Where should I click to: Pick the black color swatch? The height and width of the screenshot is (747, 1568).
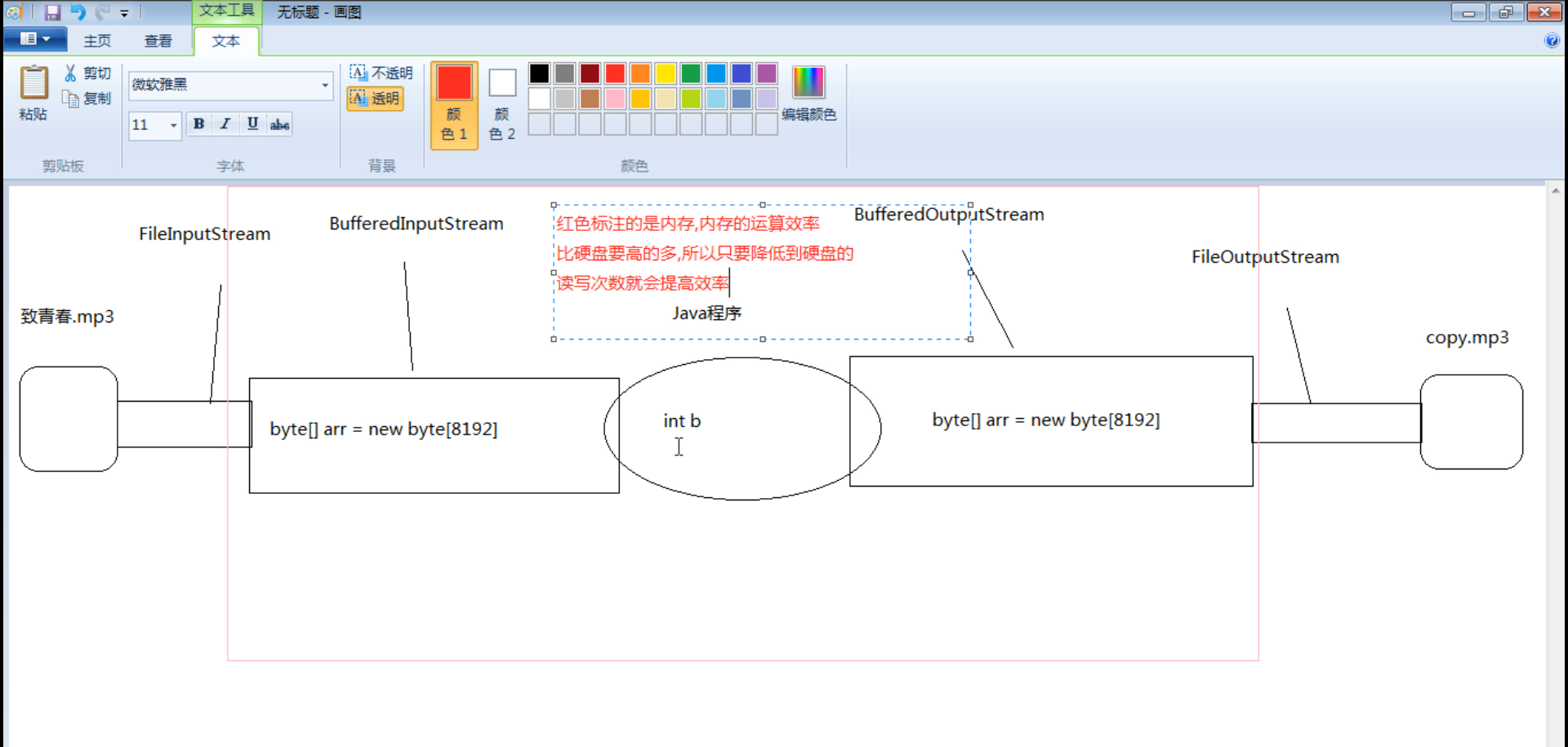click(539, 73)
